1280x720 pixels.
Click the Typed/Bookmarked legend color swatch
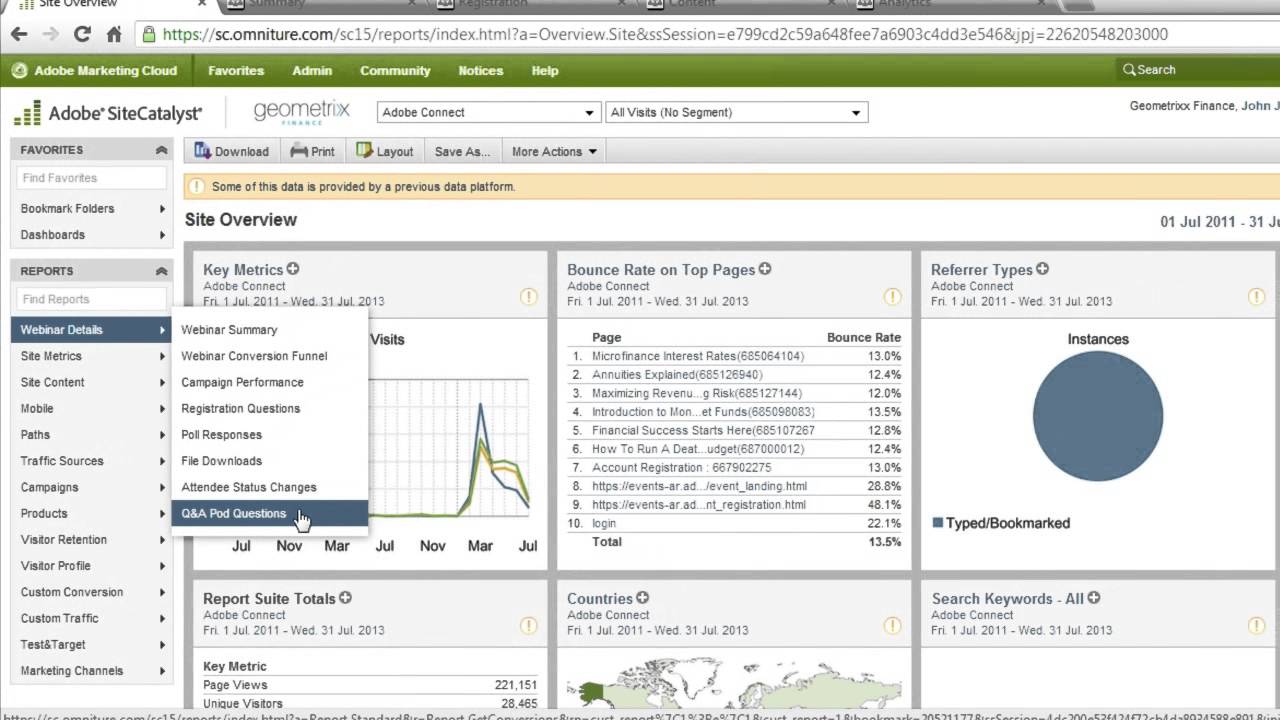coord(938,523)
